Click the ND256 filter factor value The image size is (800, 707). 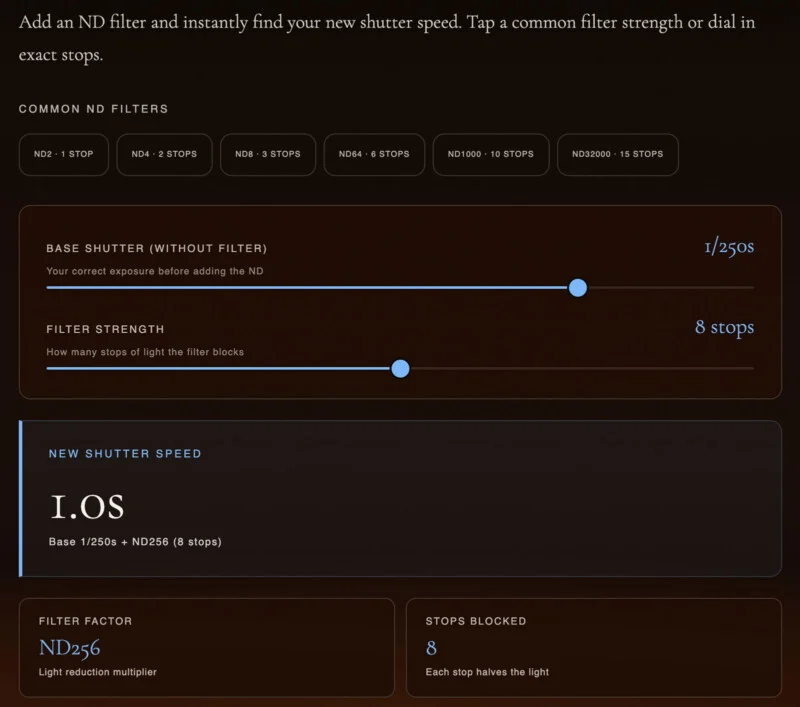pos(69,647)
